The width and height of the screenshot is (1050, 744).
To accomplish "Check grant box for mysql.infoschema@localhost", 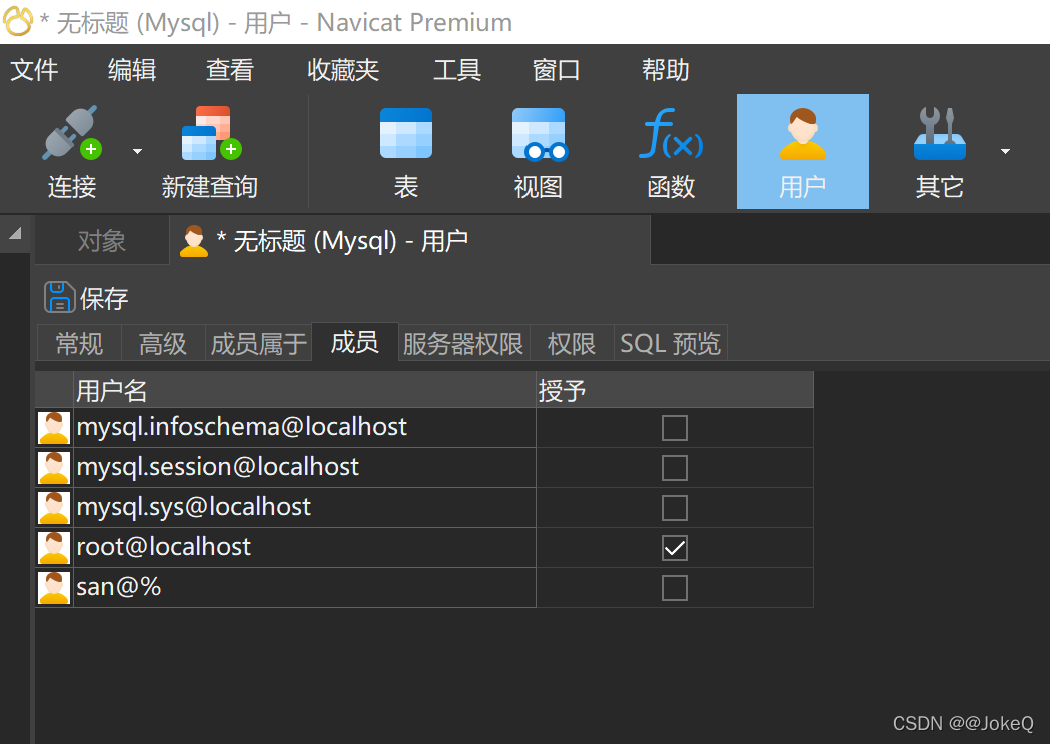I will tap(674, 428).
